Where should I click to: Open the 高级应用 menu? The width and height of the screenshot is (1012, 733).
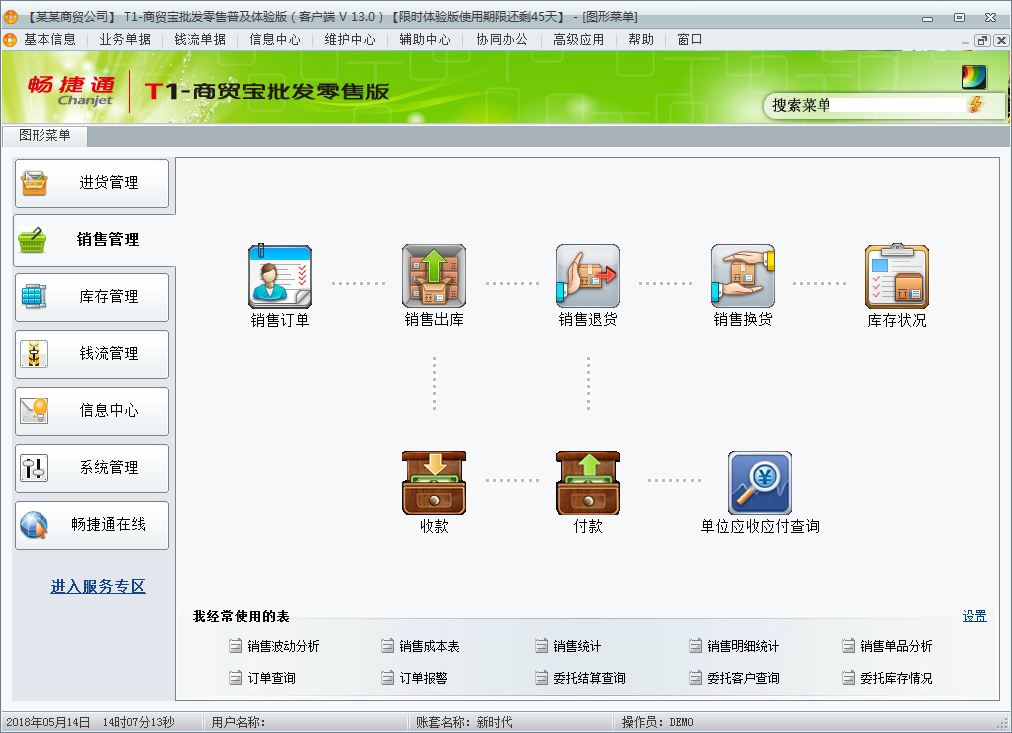pos(578,39)
